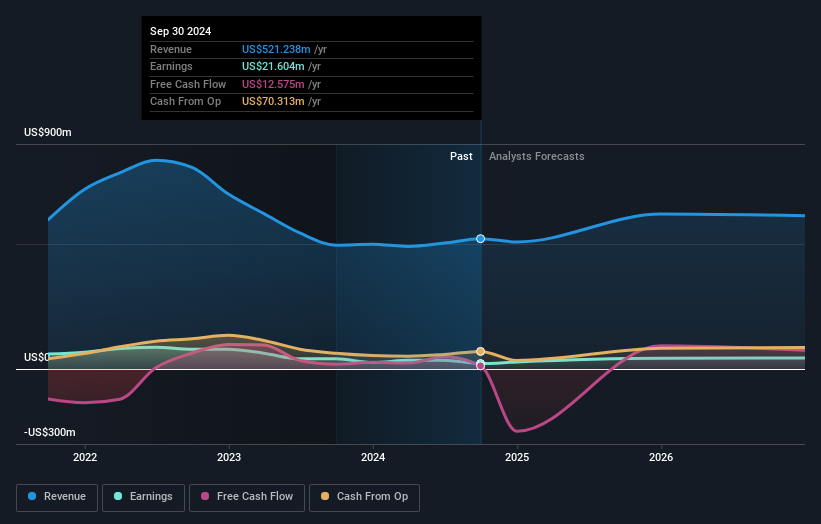Click the revenue value US$521.238m
The image size is (821, 524).
(276, 49)
